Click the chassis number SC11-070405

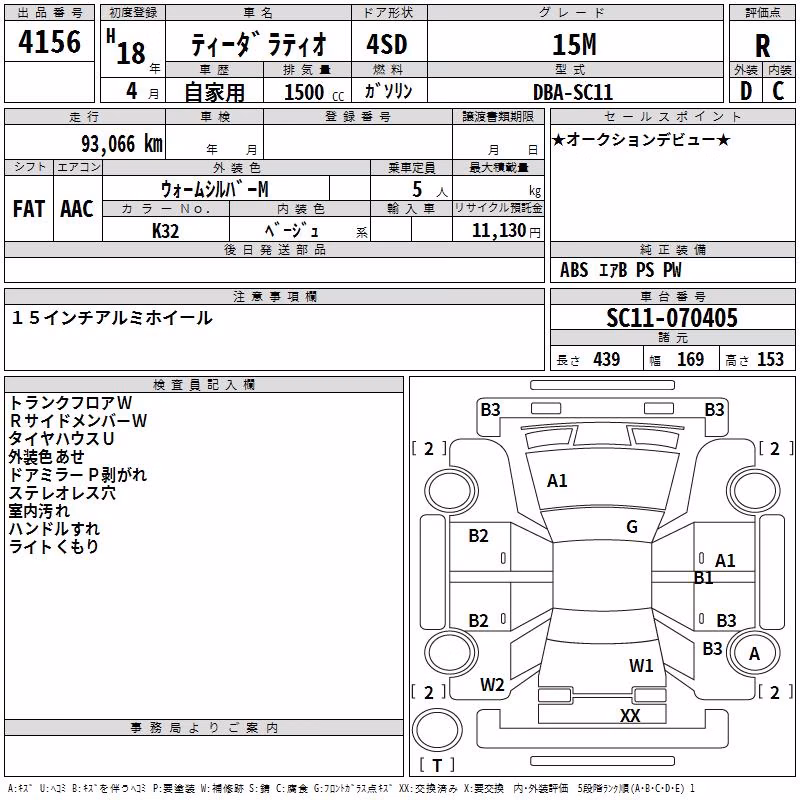coord(672,318)
